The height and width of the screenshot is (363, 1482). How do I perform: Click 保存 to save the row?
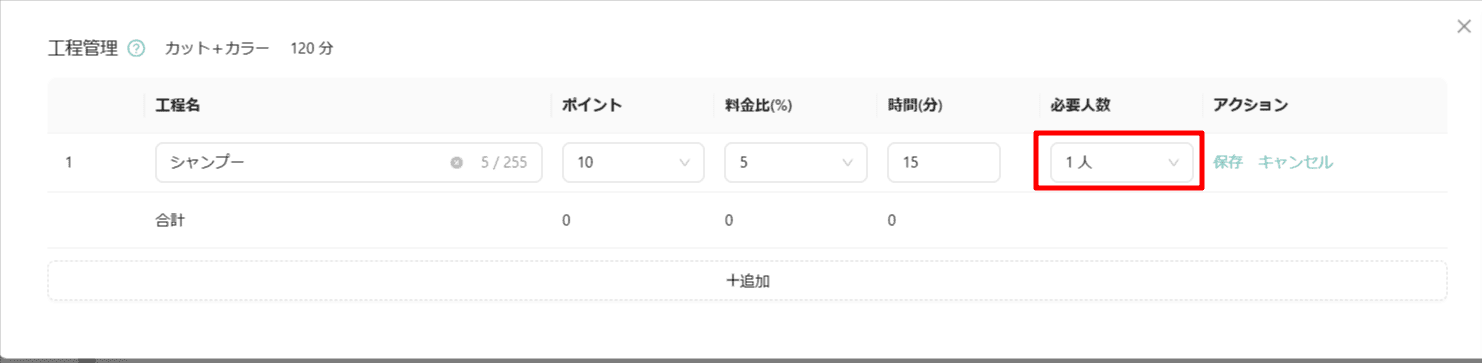tap(1228, 162)
